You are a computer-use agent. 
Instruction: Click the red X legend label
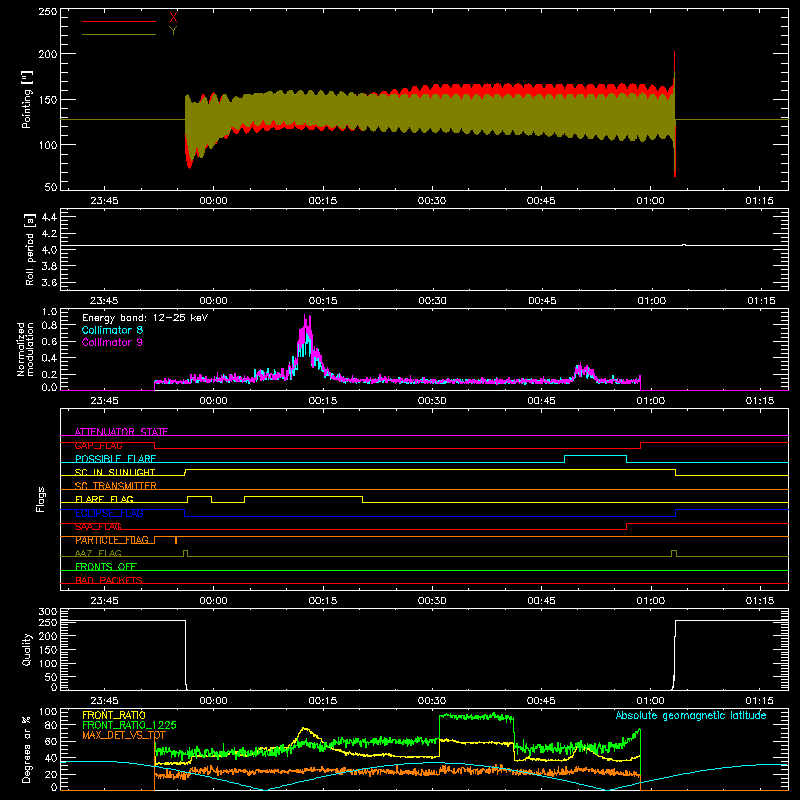point(173,17)
